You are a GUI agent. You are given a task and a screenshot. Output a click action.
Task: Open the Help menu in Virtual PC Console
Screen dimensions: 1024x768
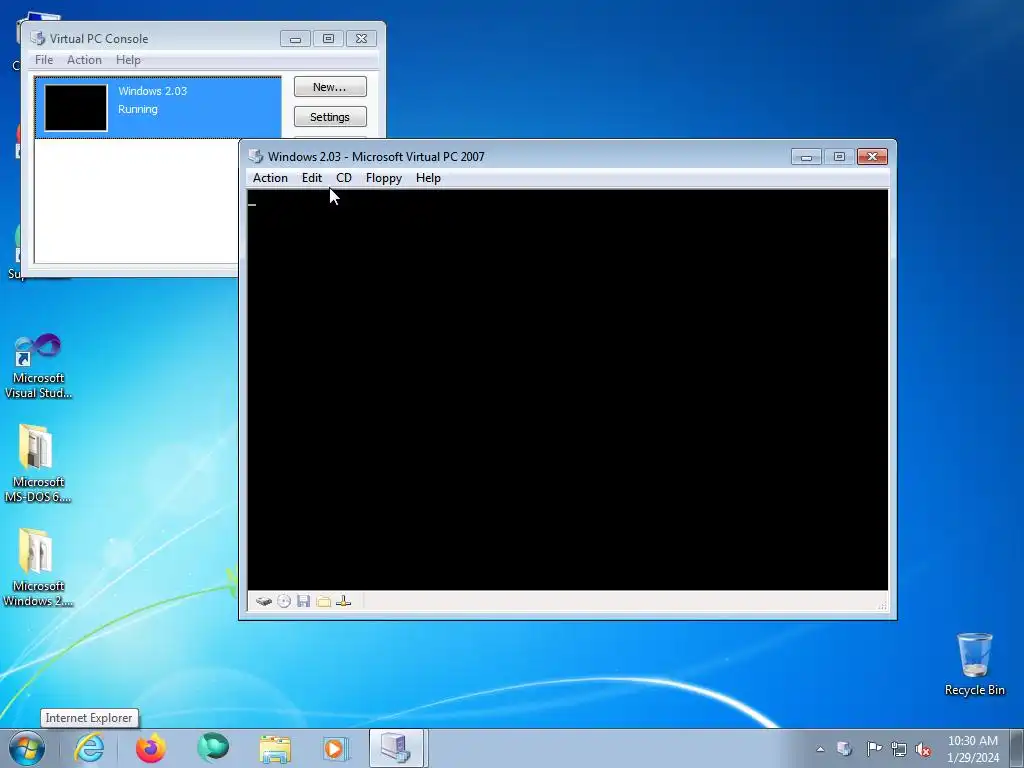[x=128, y=59]
